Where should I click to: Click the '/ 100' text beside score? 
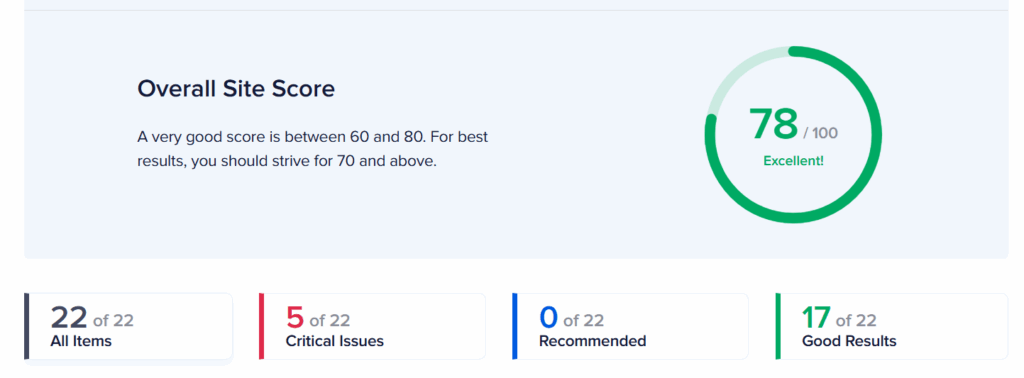pyautogui.click(x=821, y=133)
